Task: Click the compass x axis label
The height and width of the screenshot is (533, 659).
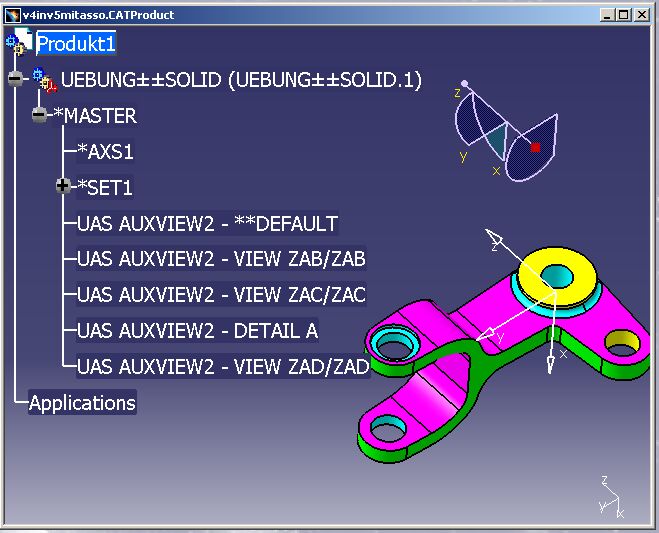Action: [496, 171]
